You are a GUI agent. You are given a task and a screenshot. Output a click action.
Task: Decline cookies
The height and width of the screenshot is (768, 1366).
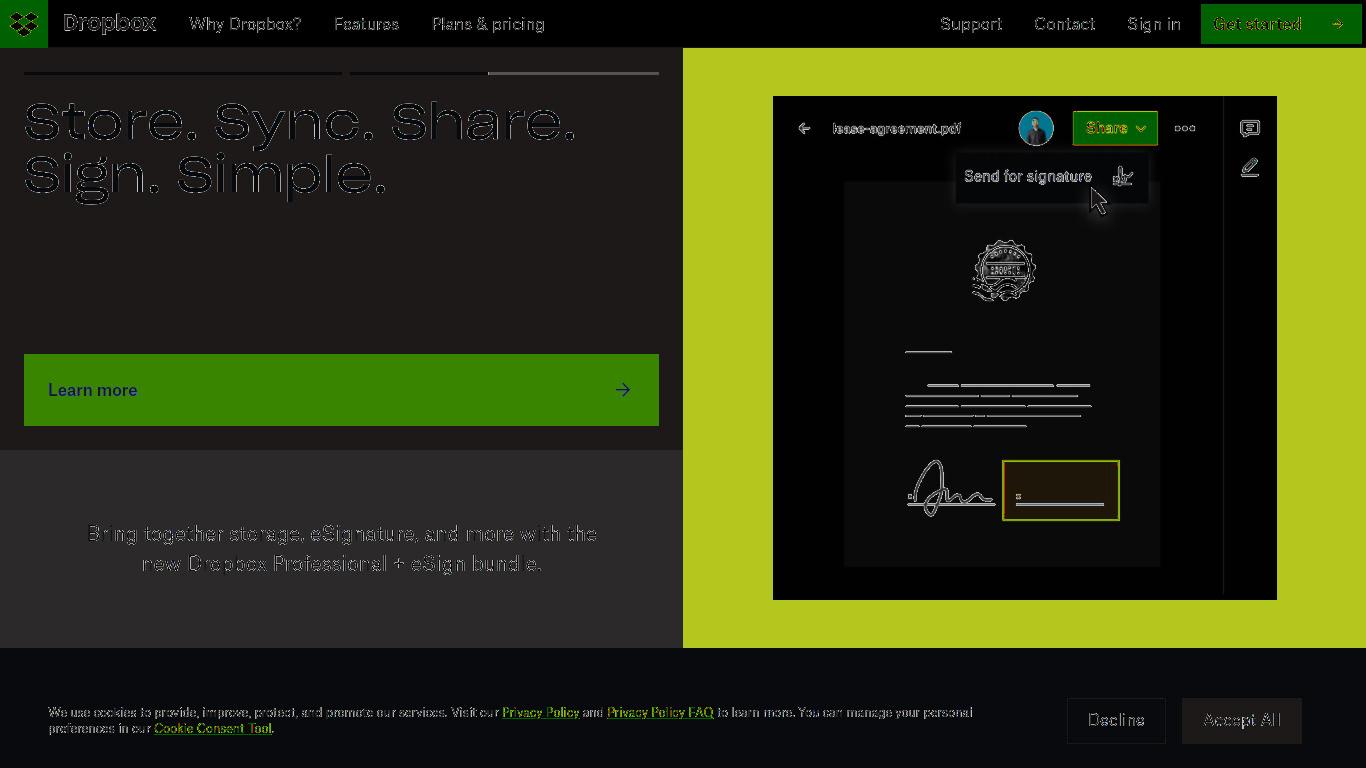(1116, 721)
